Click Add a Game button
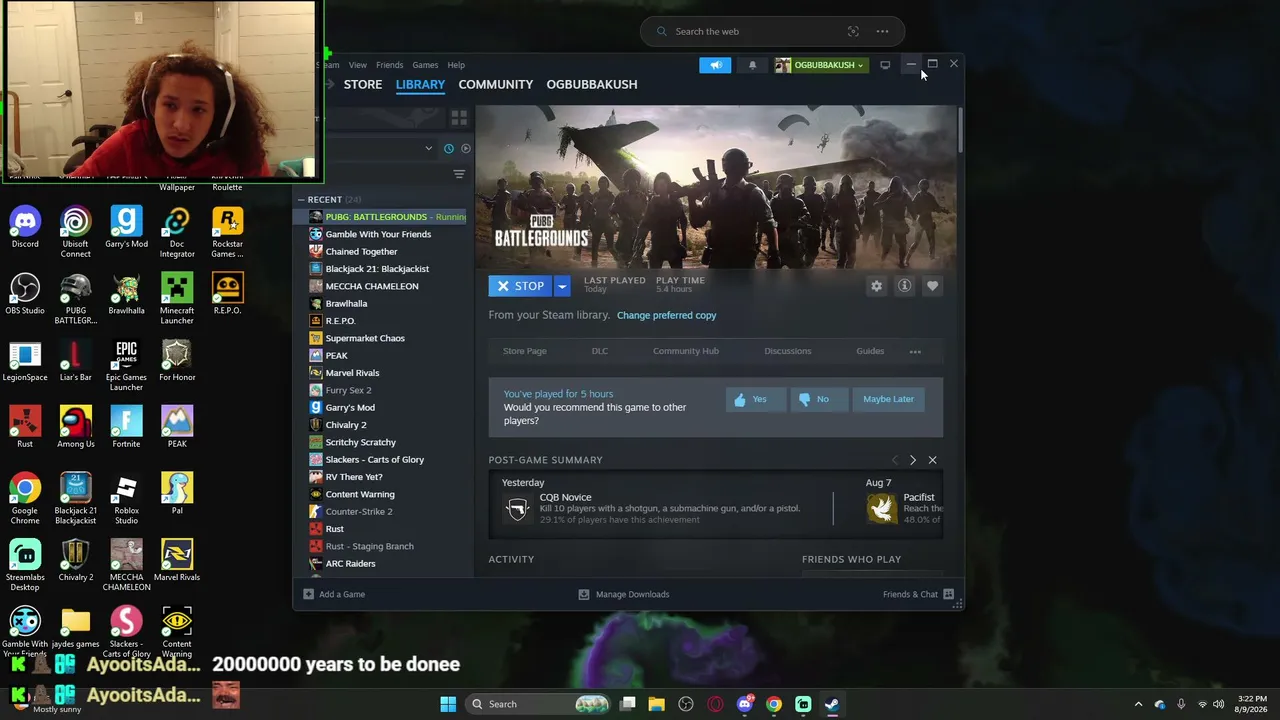1280x720 pixels. 334,594
